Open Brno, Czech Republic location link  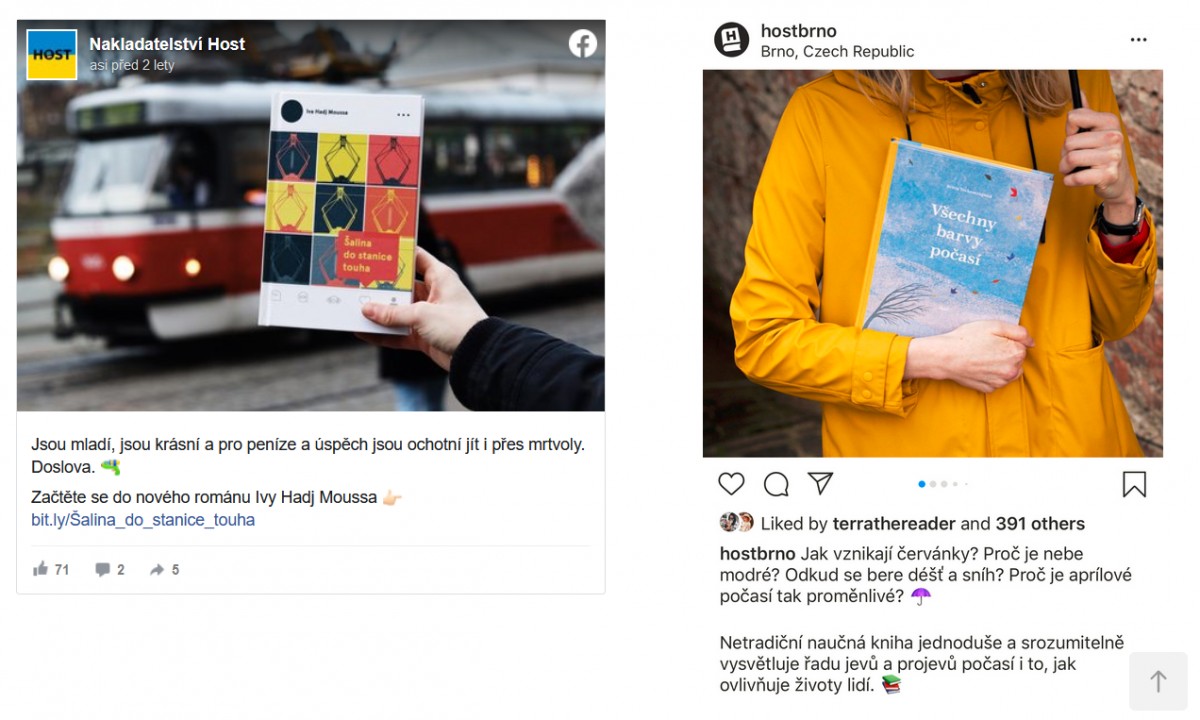(837, 52)
